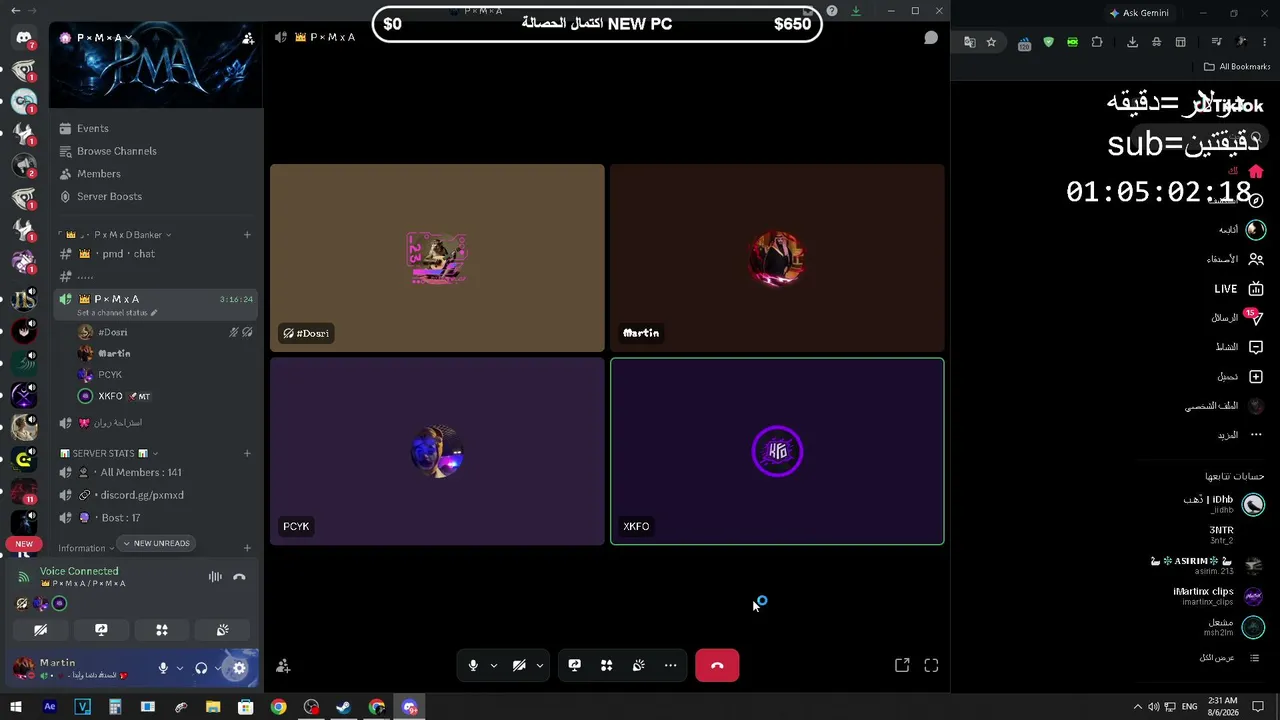Click invite people icon in server header

coord(247,38)
